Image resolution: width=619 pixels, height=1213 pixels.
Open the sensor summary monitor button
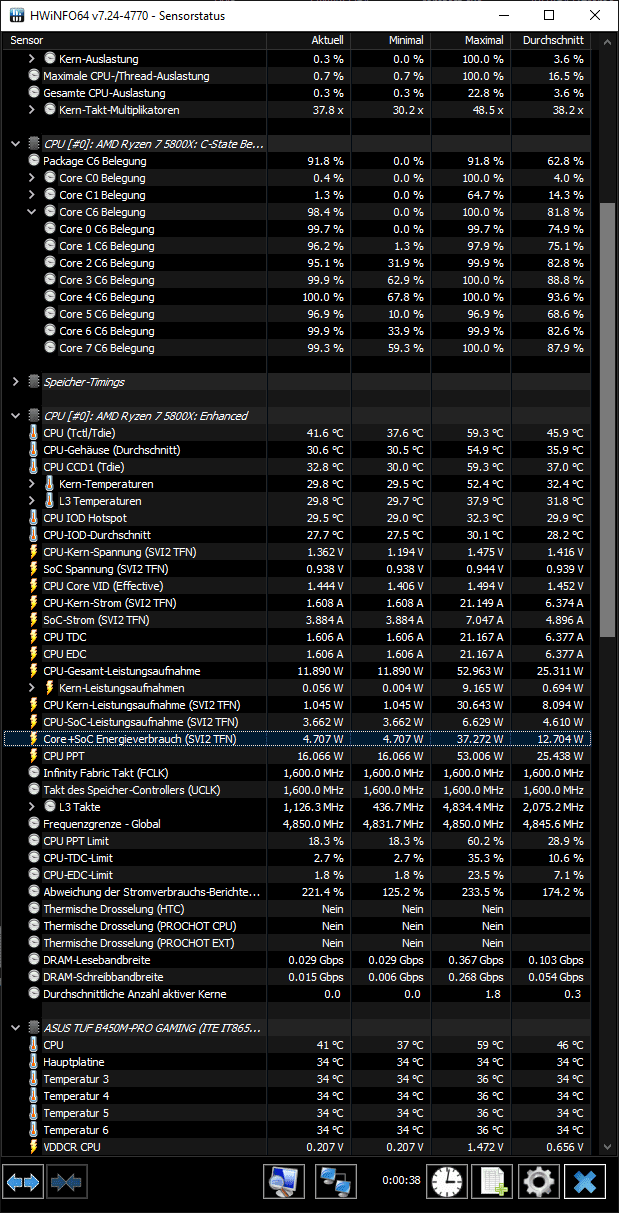[x=284, y=1182]
